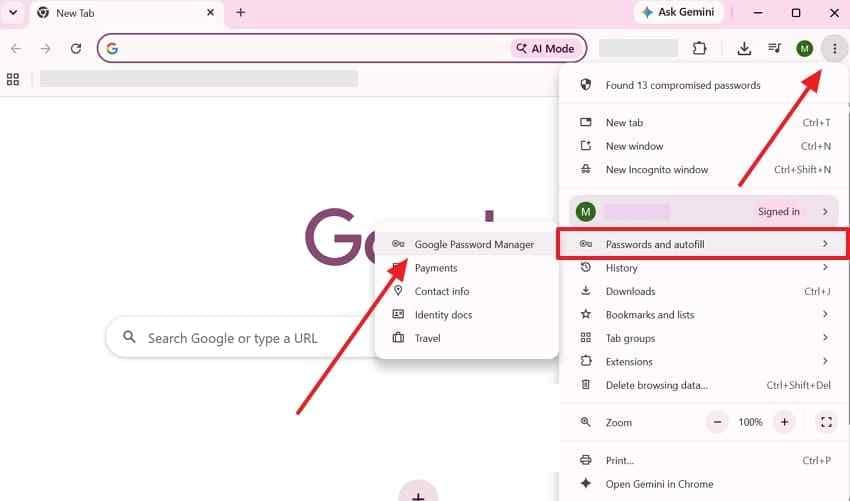
Task: Expand Passwords and autofill submenu
Action: point(703,244)
